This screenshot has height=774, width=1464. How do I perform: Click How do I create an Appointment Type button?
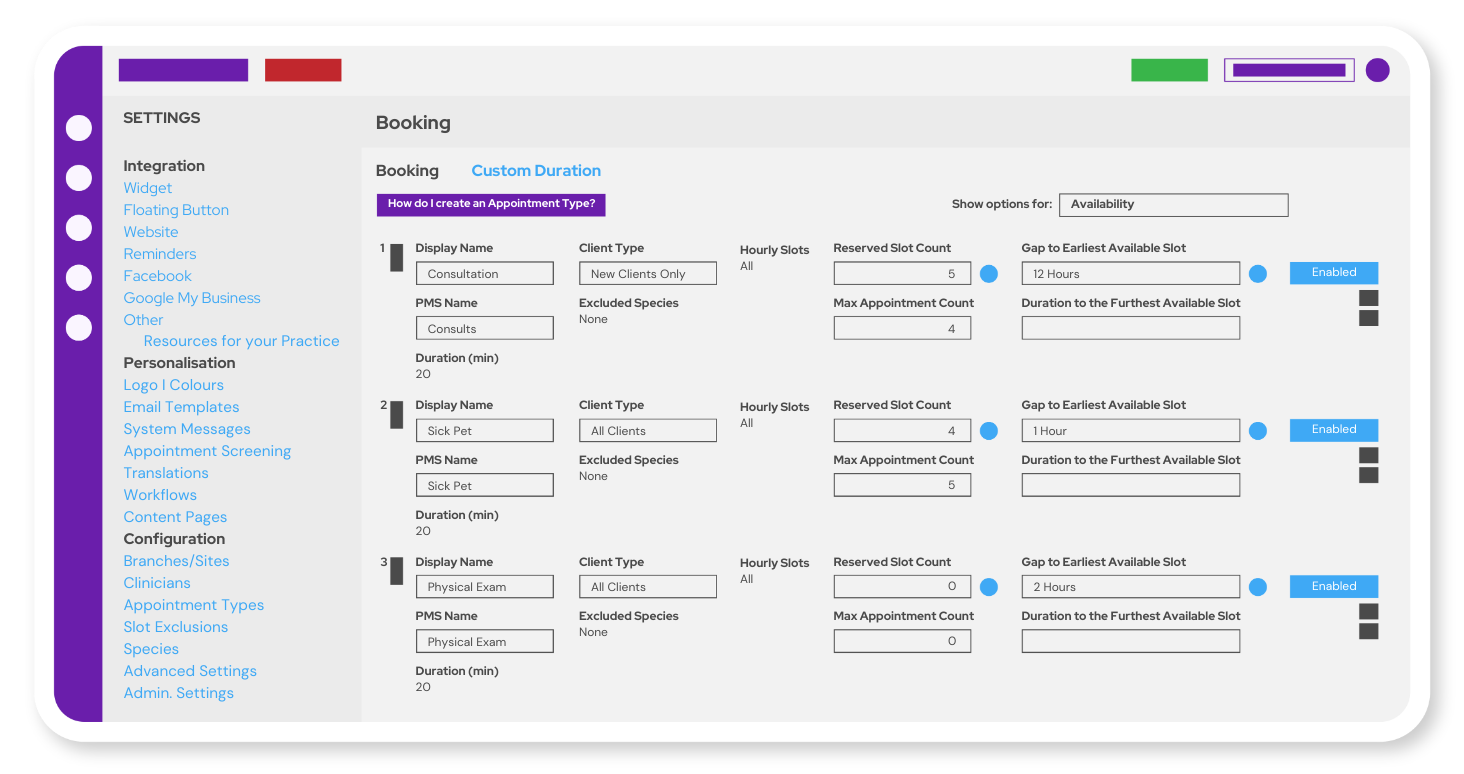pyautogui.click(x=491, y=204)
